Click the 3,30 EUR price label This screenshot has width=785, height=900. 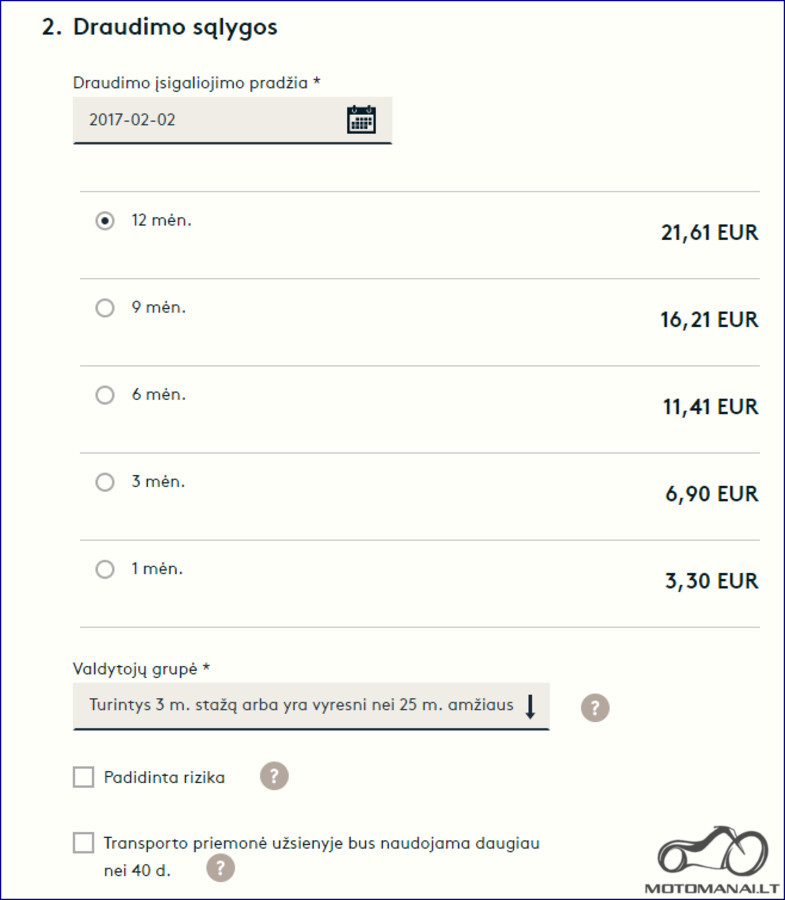click(x=712, y=581)
